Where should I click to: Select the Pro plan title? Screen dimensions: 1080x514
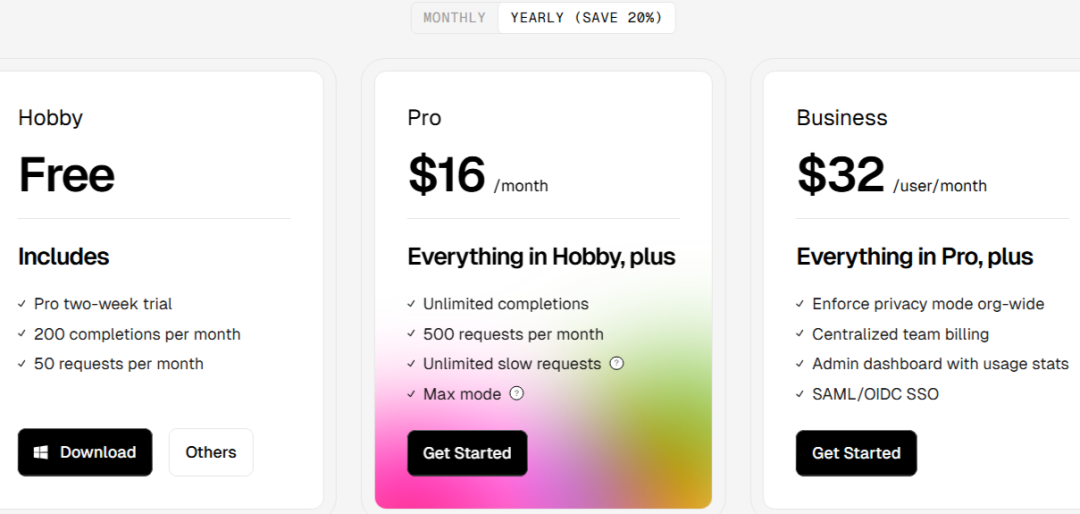point(424,118)
